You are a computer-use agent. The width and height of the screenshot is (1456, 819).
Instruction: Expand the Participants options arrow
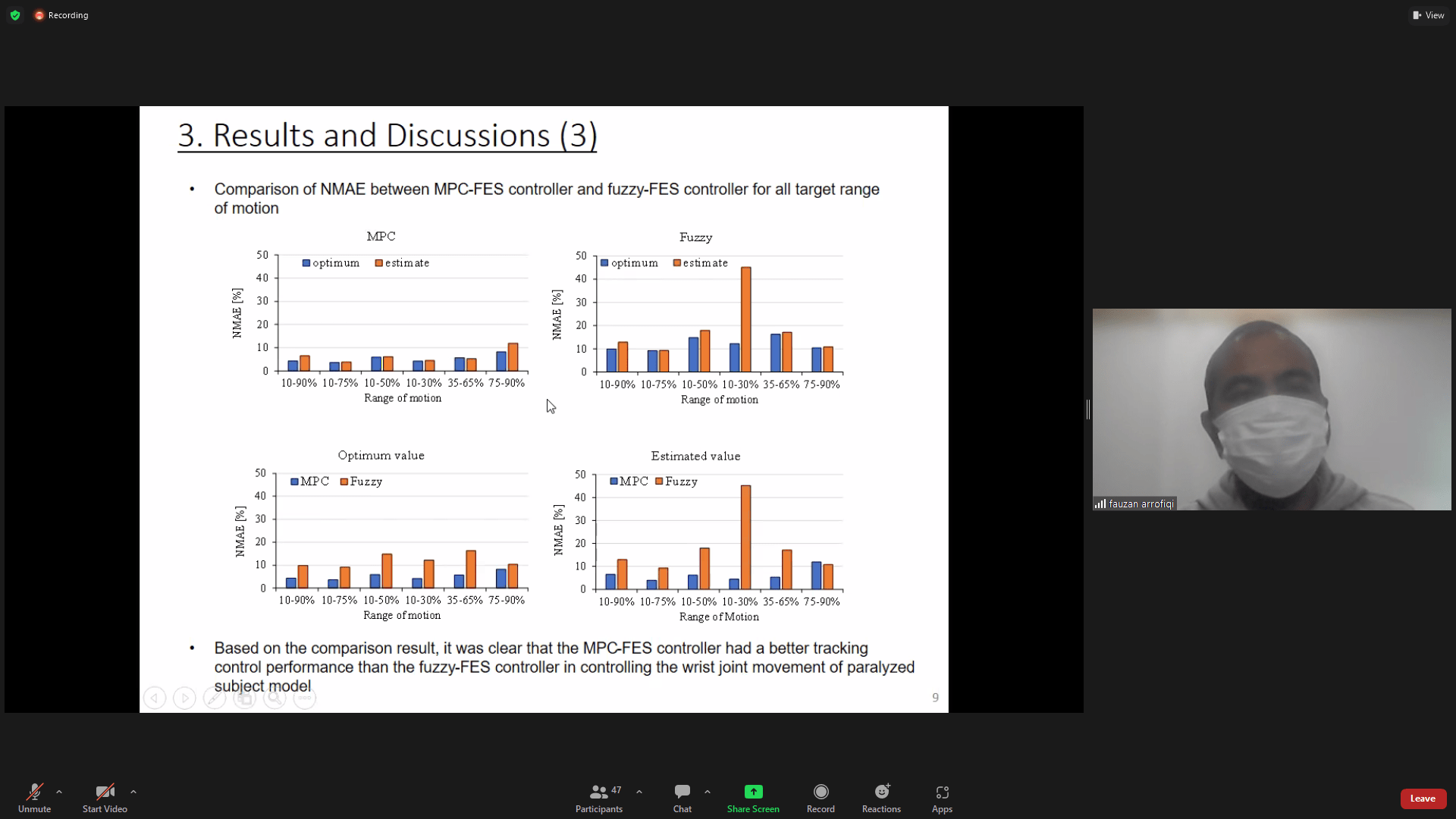[639, 792]
